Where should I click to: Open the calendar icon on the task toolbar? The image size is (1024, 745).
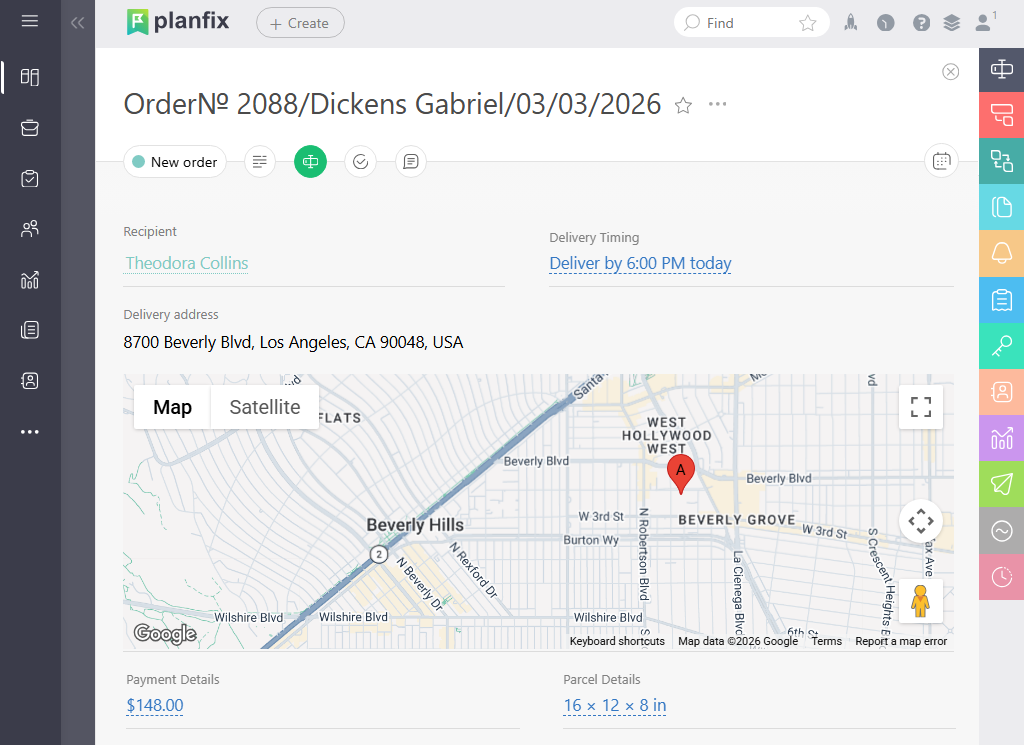pos(941,161)
